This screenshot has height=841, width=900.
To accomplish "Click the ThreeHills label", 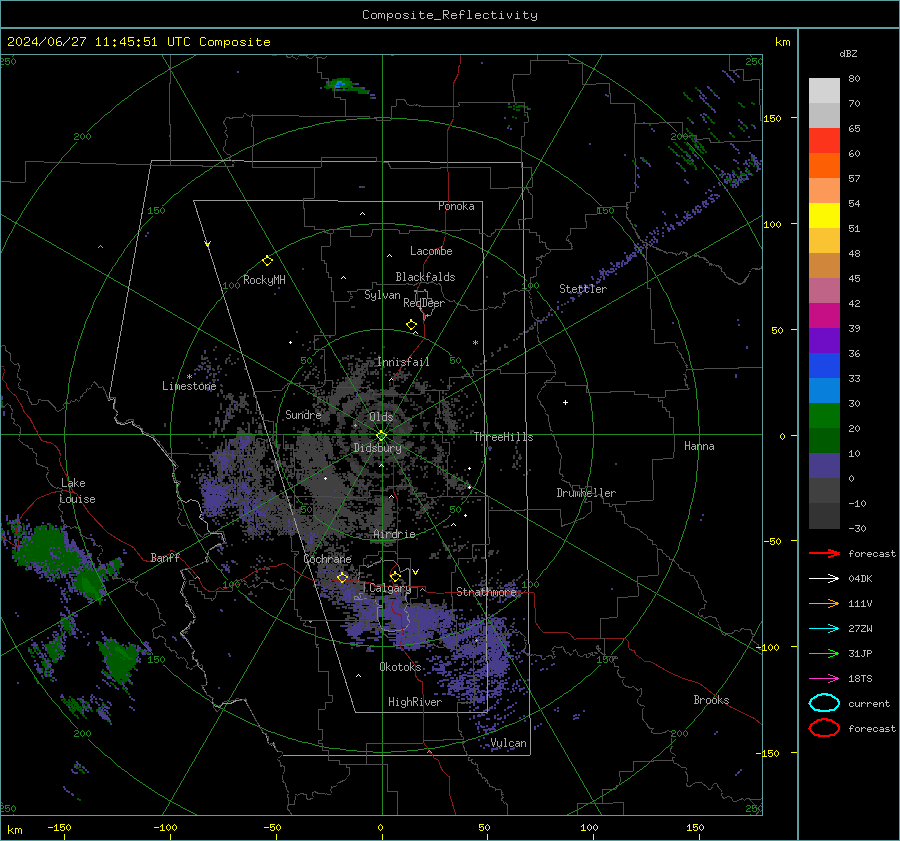I will 503,437.
